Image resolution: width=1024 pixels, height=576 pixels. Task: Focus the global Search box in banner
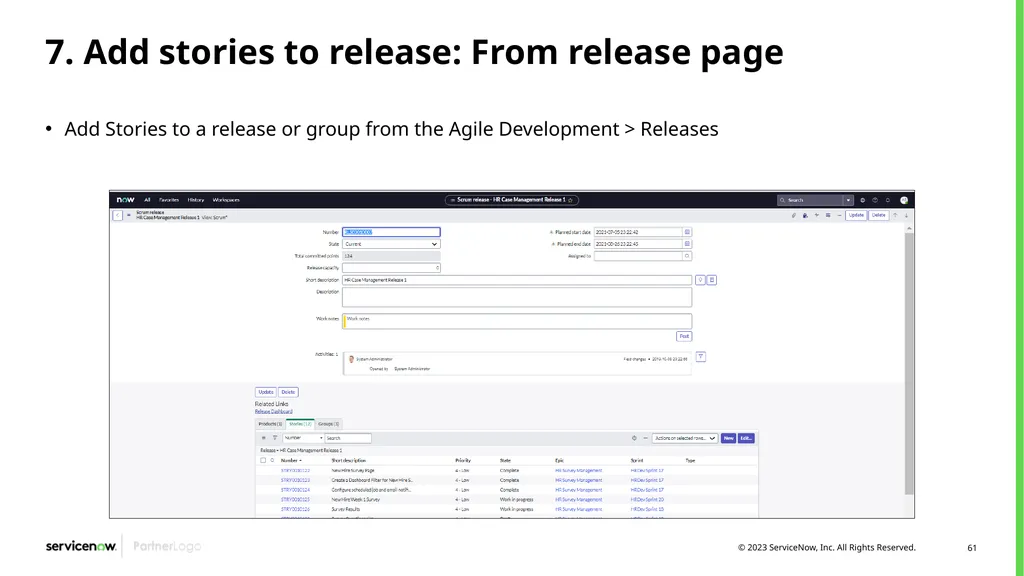coord(810,200)
